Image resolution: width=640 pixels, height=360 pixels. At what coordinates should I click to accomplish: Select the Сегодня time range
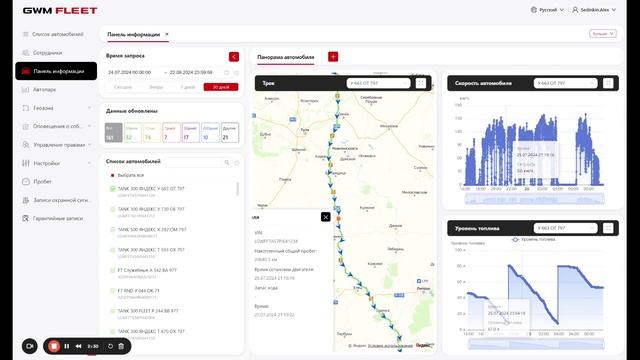click(x=123, y=87)
